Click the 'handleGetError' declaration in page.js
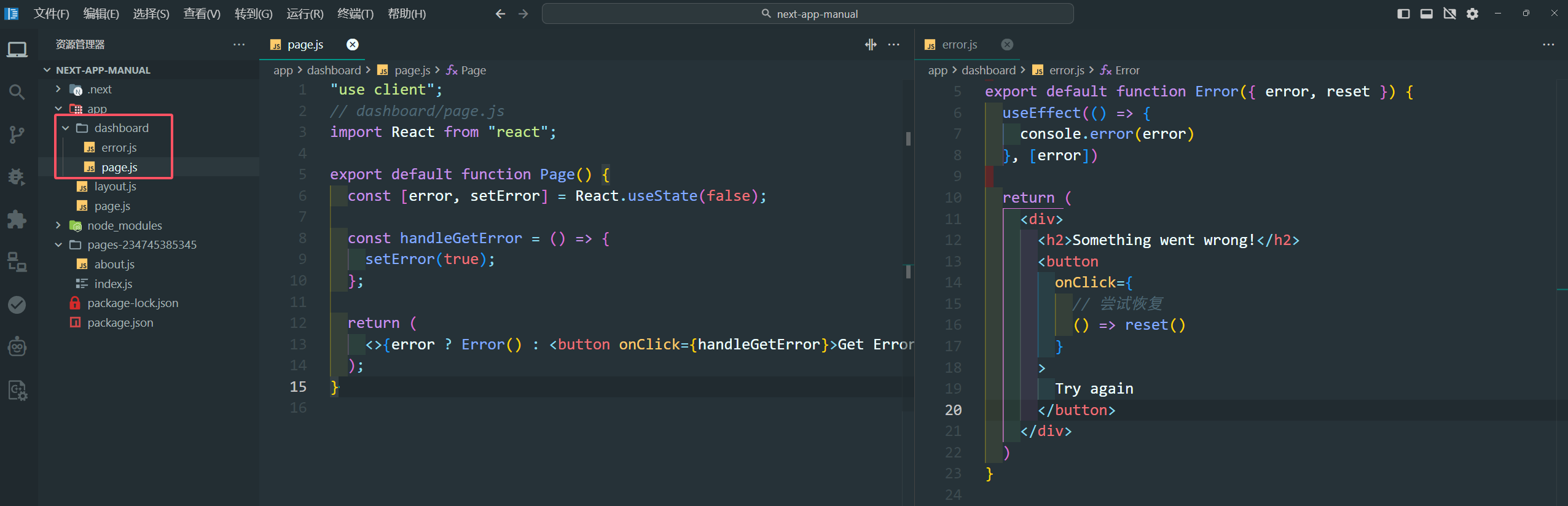The width and height of the screenshot is (1568, 506). (x=461, y=238)
